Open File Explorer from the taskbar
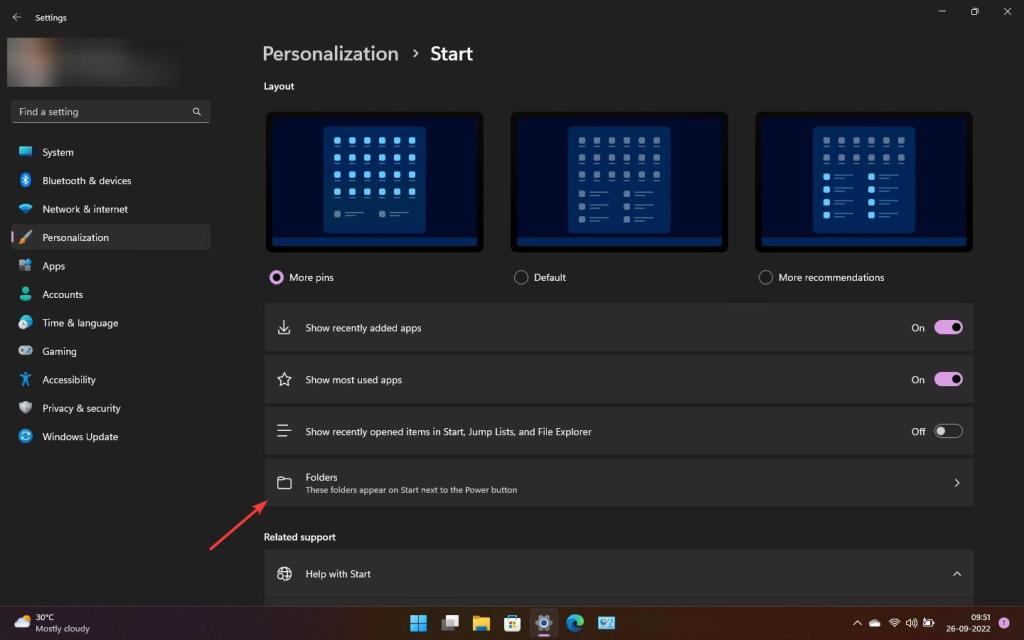The image size is (1024, 640). point(481,623)
